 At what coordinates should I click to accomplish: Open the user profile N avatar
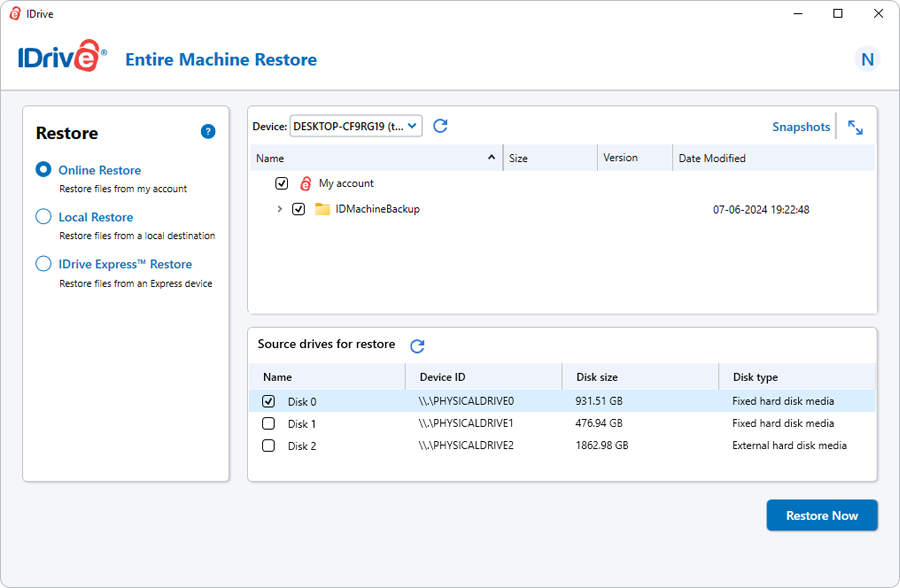tap(867, 59)
